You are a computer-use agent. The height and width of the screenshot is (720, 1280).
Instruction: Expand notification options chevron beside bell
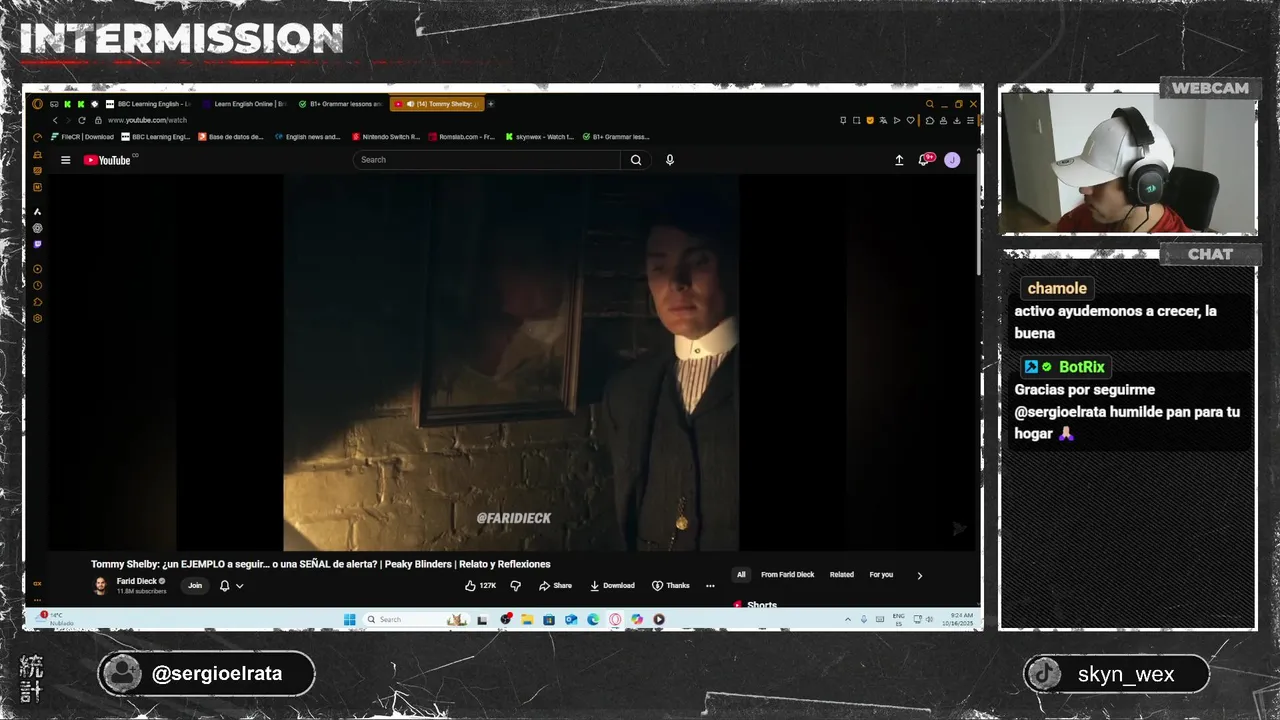tap(239, 586)
